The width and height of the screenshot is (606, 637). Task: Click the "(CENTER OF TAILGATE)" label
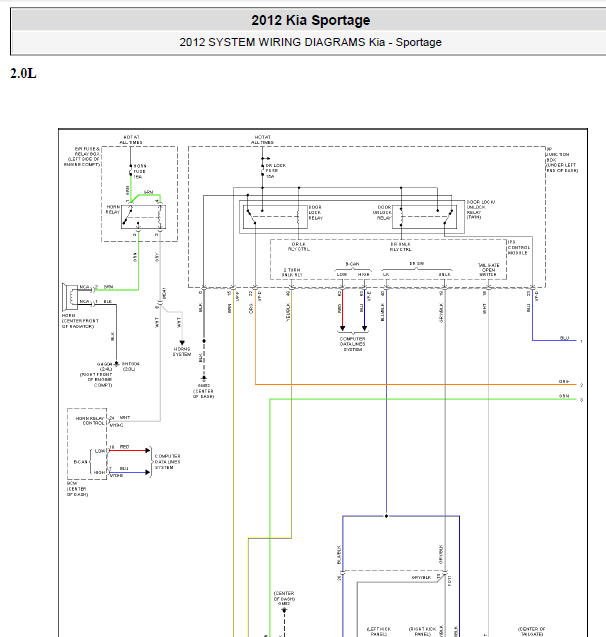point(531,631)
